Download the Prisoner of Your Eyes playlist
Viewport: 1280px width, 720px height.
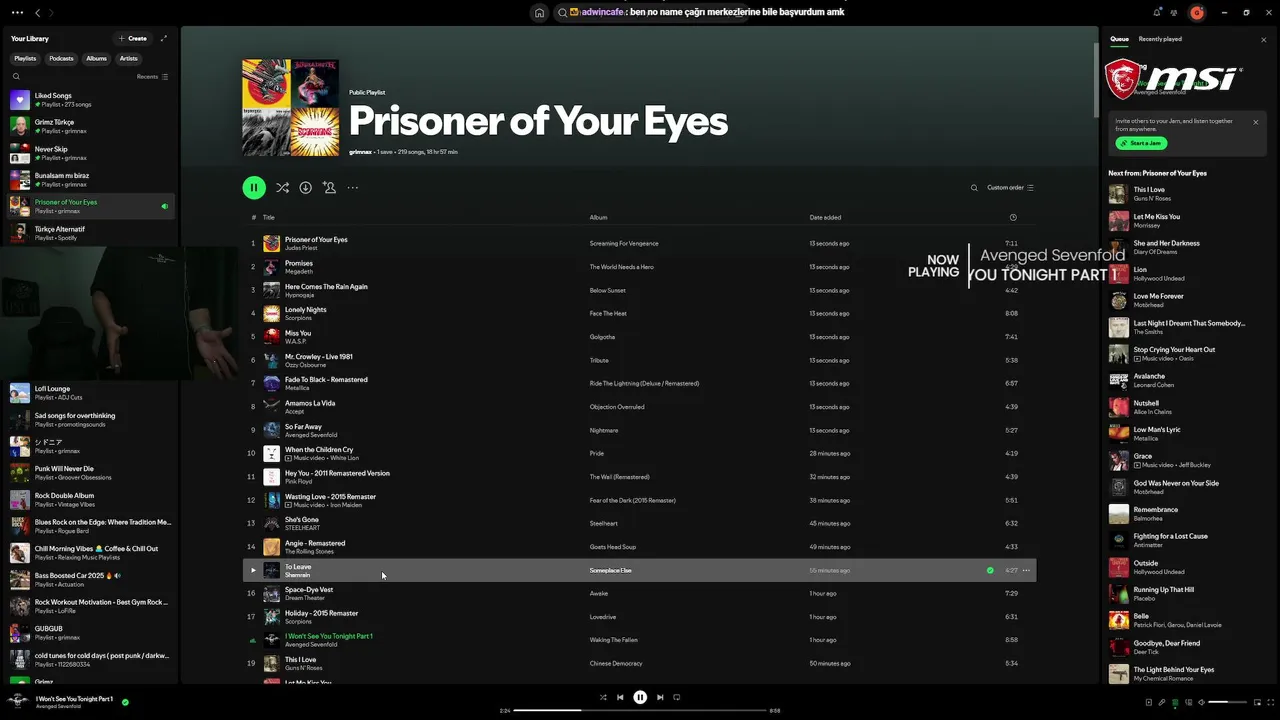click(x=306, y=187)
